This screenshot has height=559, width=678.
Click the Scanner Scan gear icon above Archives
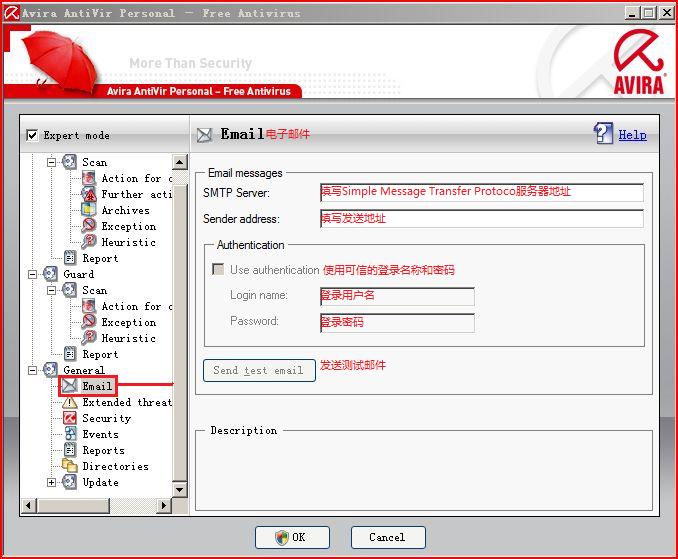pyautogui.click(x=69, y=162)
